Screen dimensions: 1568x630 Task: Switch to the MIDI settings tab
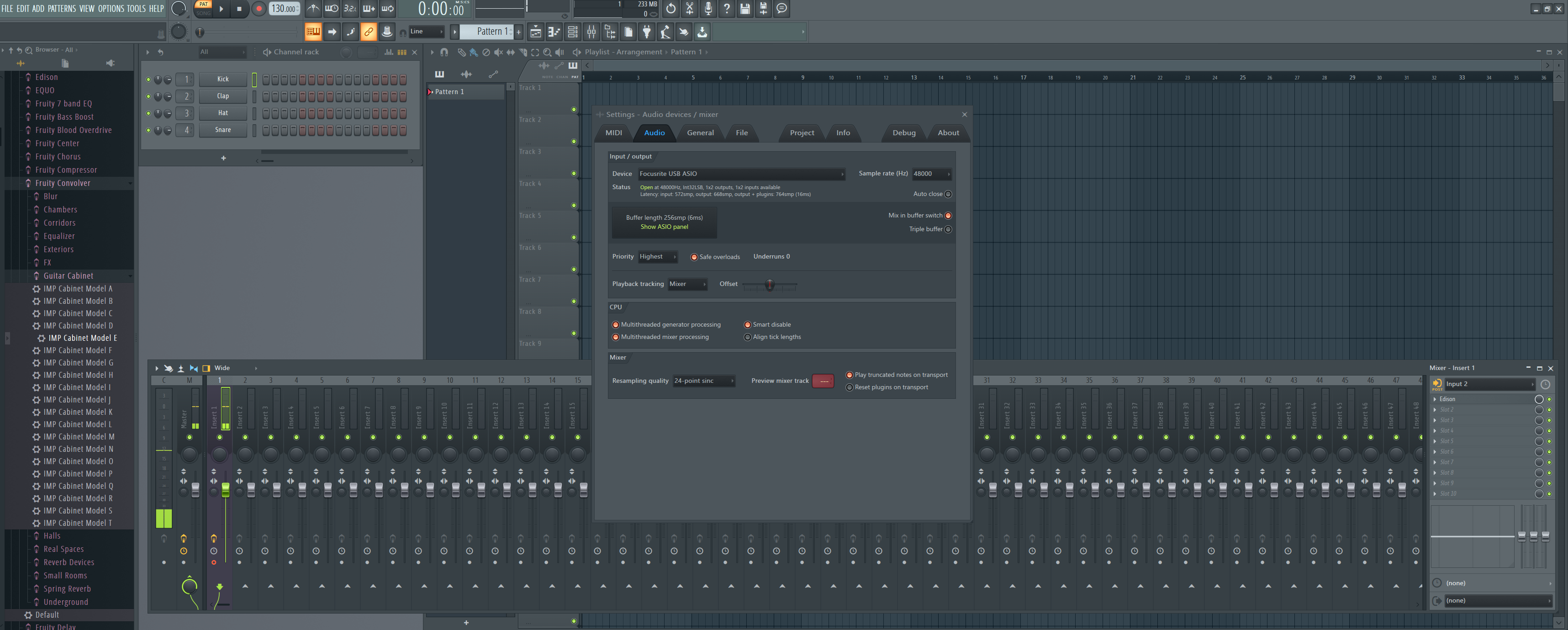613,132
